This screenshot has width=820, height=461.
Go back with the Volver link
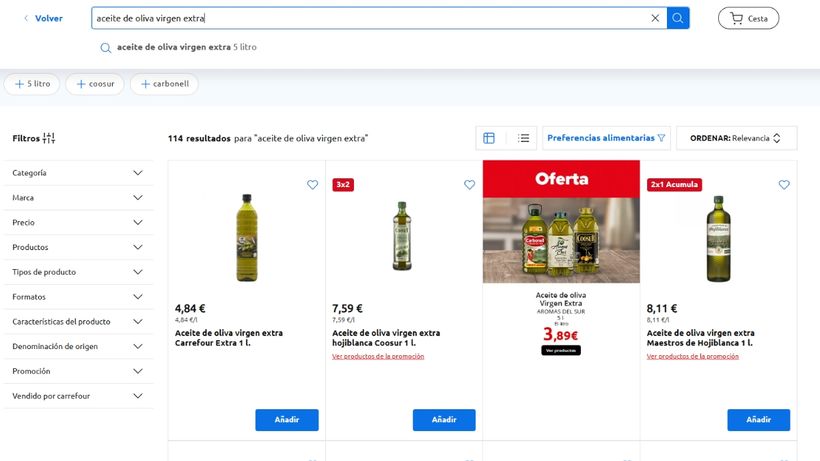coord(43,18)
